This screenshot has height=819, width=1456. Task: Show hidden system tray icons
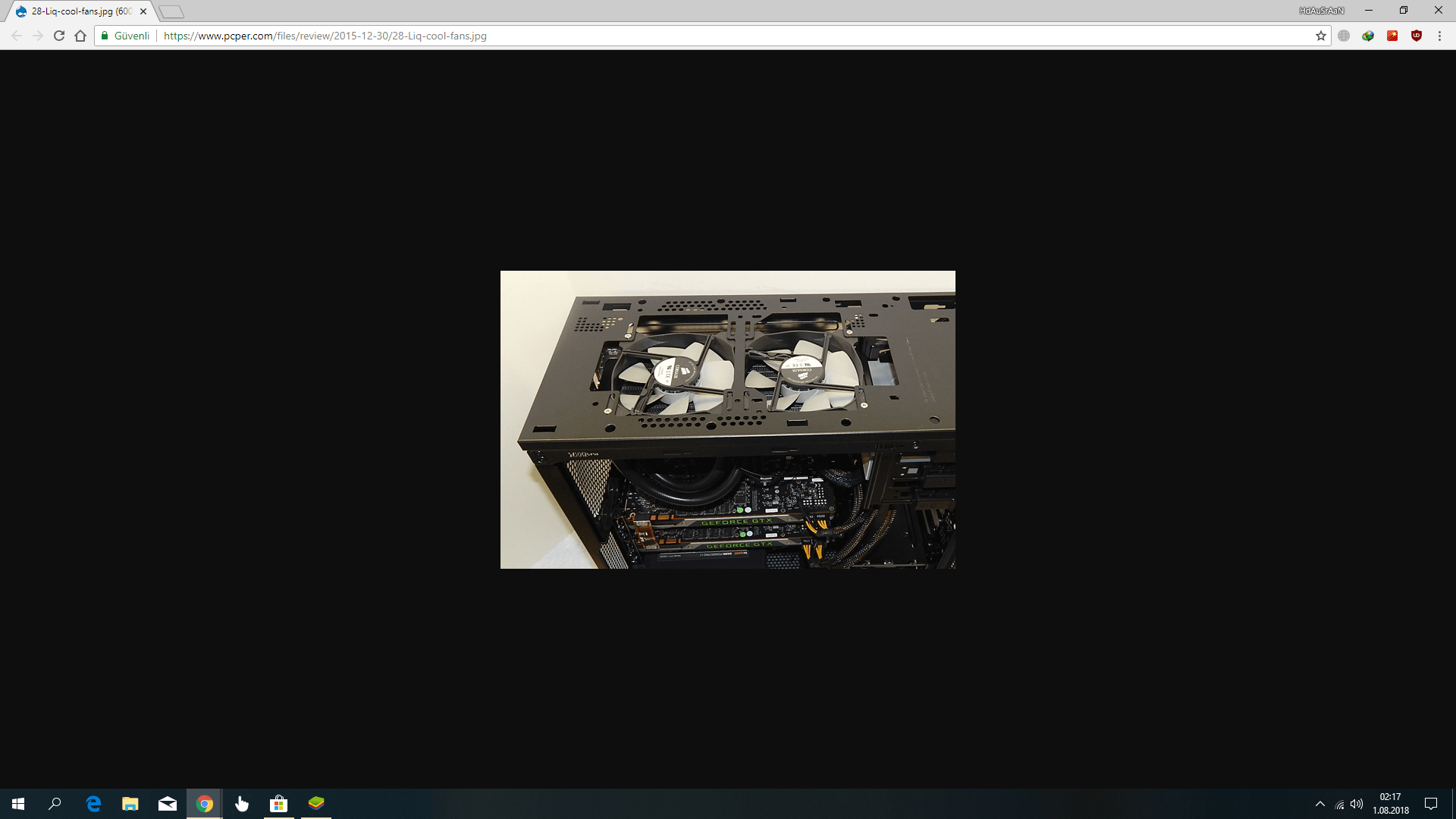(1319, 804)
